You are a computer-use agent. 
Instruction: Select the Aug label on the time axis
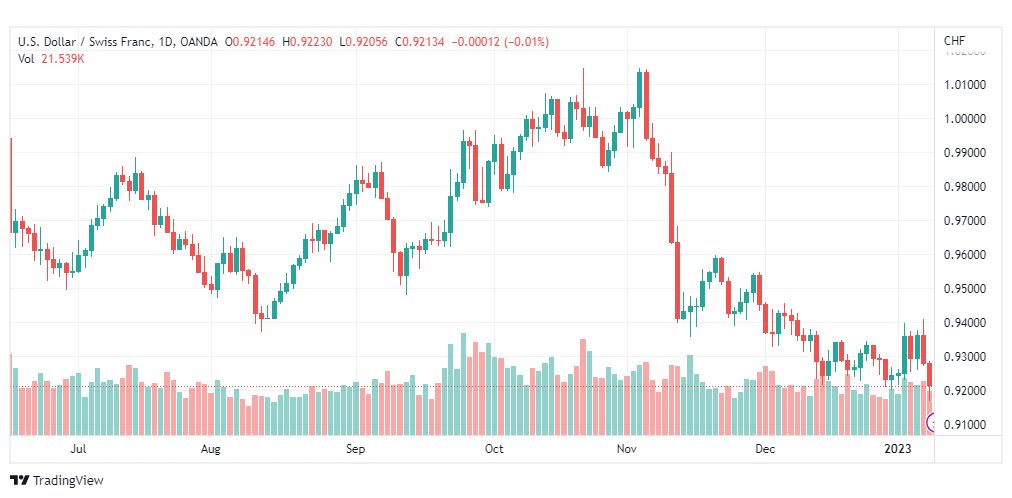click(210, 449)
